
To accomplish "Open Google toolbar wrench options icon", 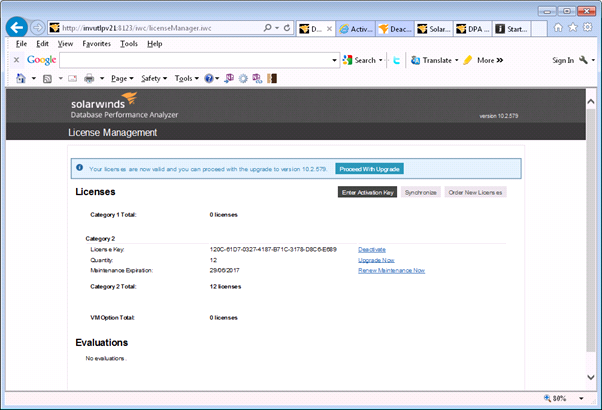I will [583, 60].
